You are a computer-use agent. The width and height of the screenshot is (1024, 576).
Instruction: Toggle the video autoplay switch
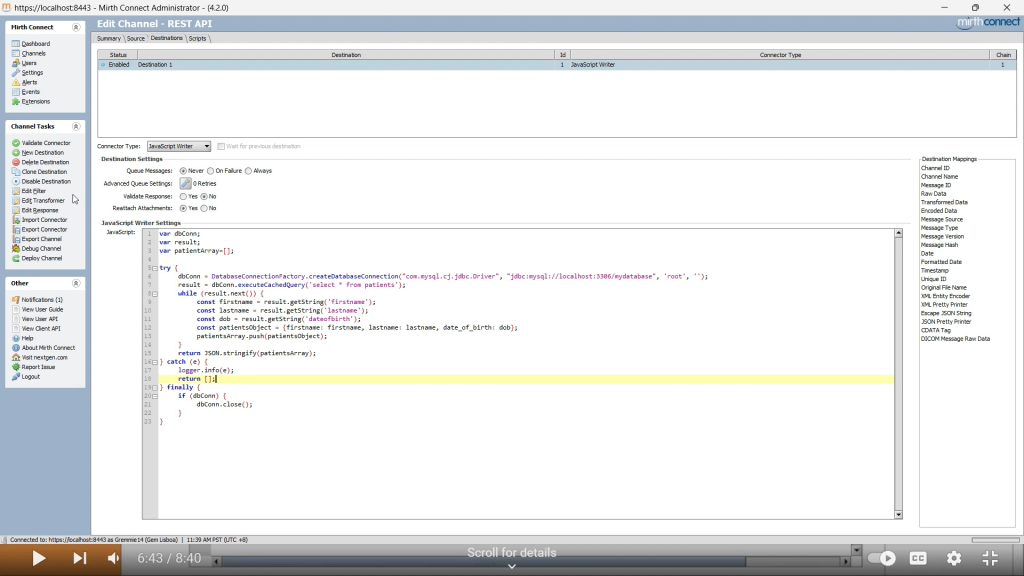point(882,558)
